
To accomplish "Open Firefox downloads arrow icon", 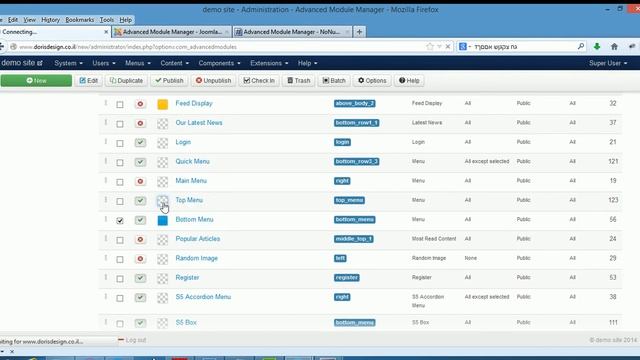I will coord(597,47).
